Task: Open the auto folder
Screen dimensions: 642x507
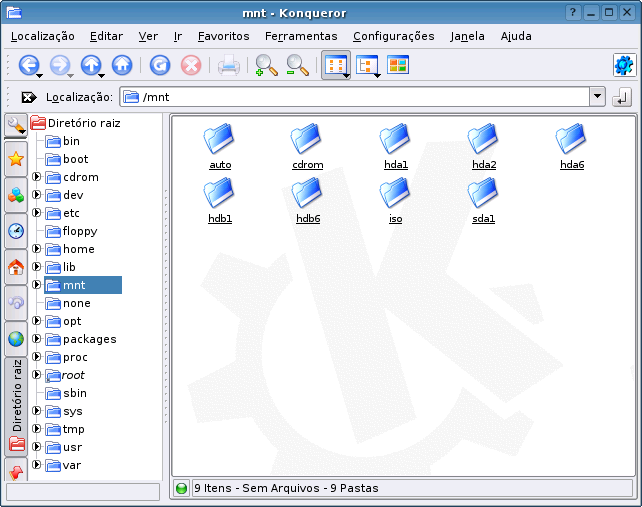Action: pos(220,146)
